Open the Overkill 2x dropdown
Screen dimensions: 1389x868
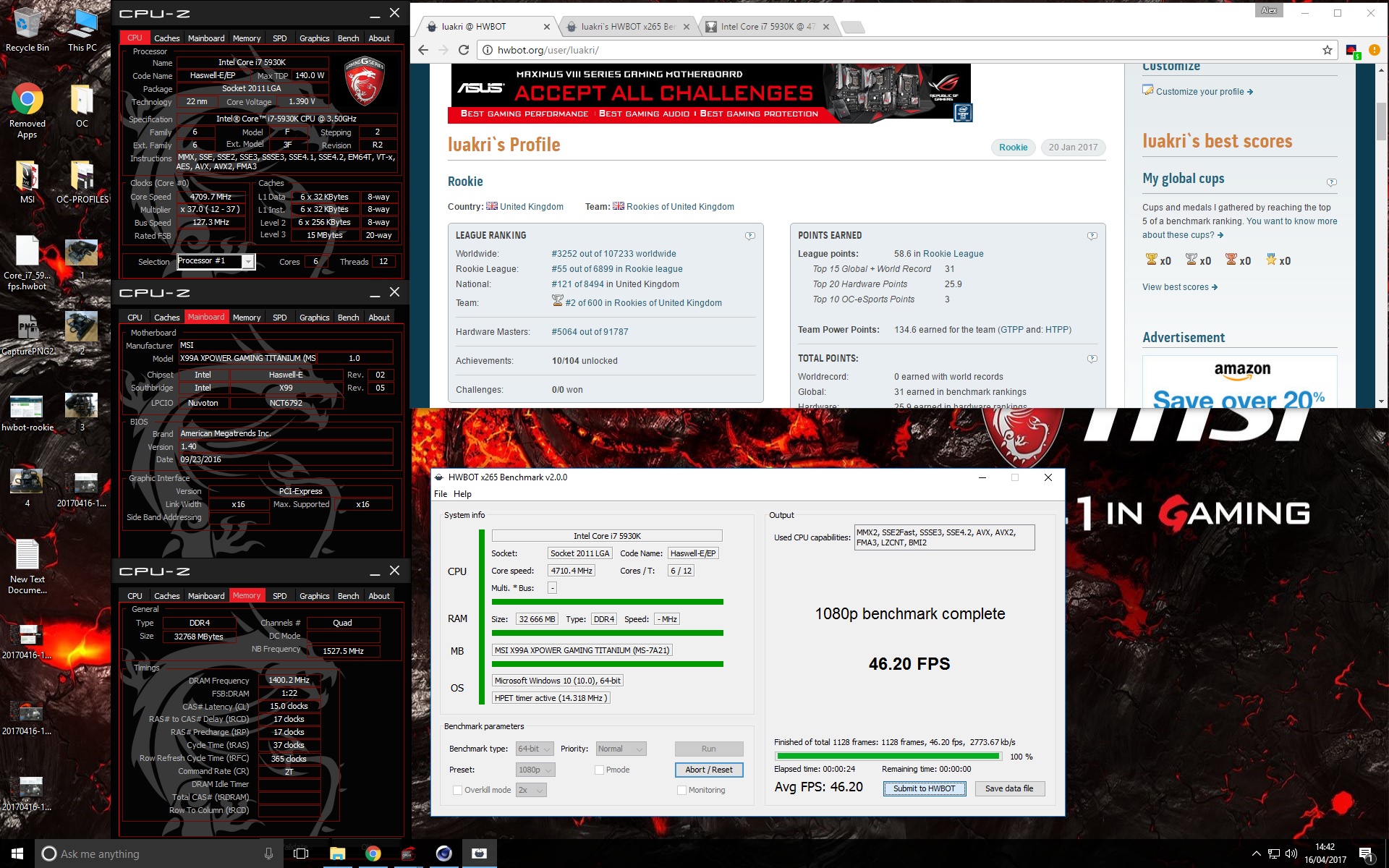tap(531, 790)
